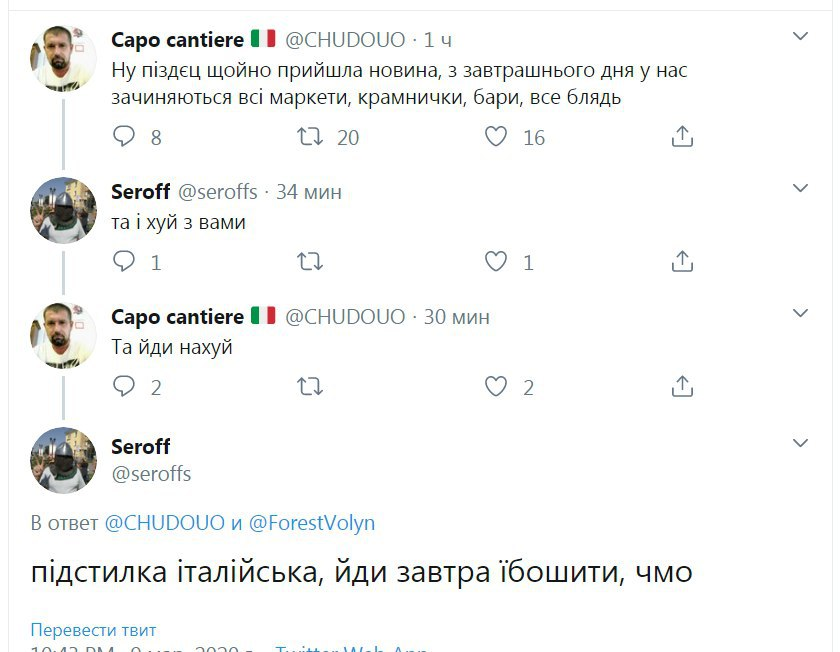Reply to Seroff's 34 мин tweet
Image resolution: width=840 pixels, height=652 pixels.
pos(124,262)
